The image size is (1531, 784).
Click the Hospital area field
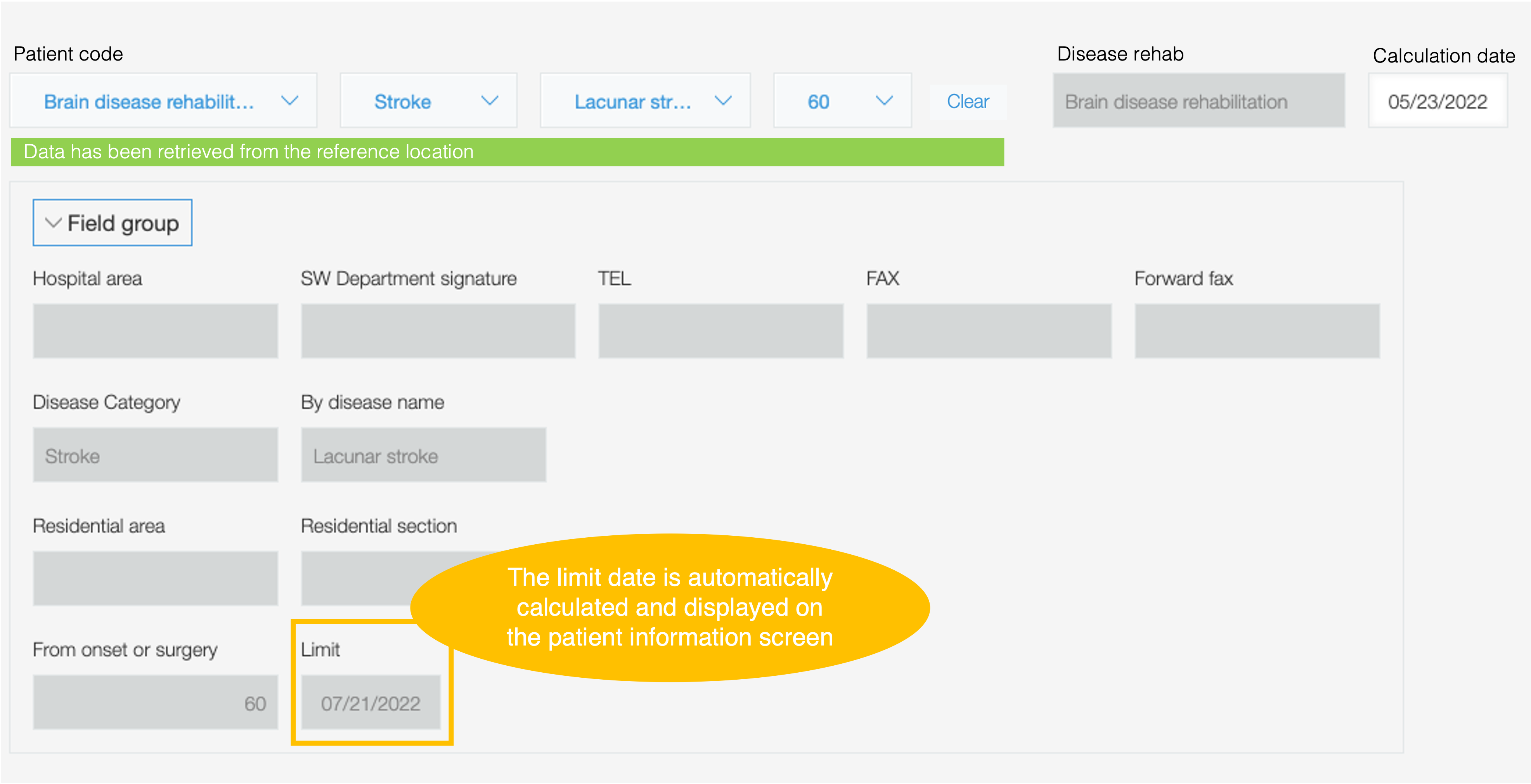click(x=155, y=331)
